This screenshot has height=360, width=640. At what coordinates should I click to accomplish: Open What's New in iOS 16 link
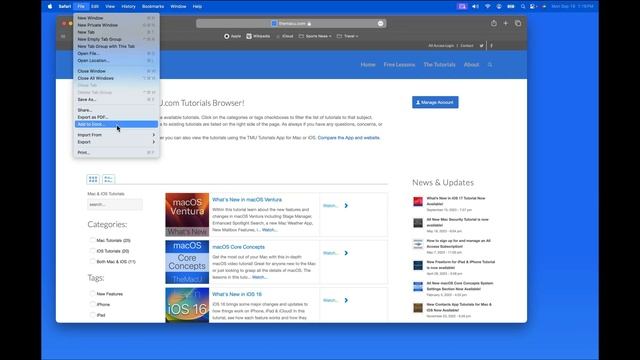click(237, 294)
